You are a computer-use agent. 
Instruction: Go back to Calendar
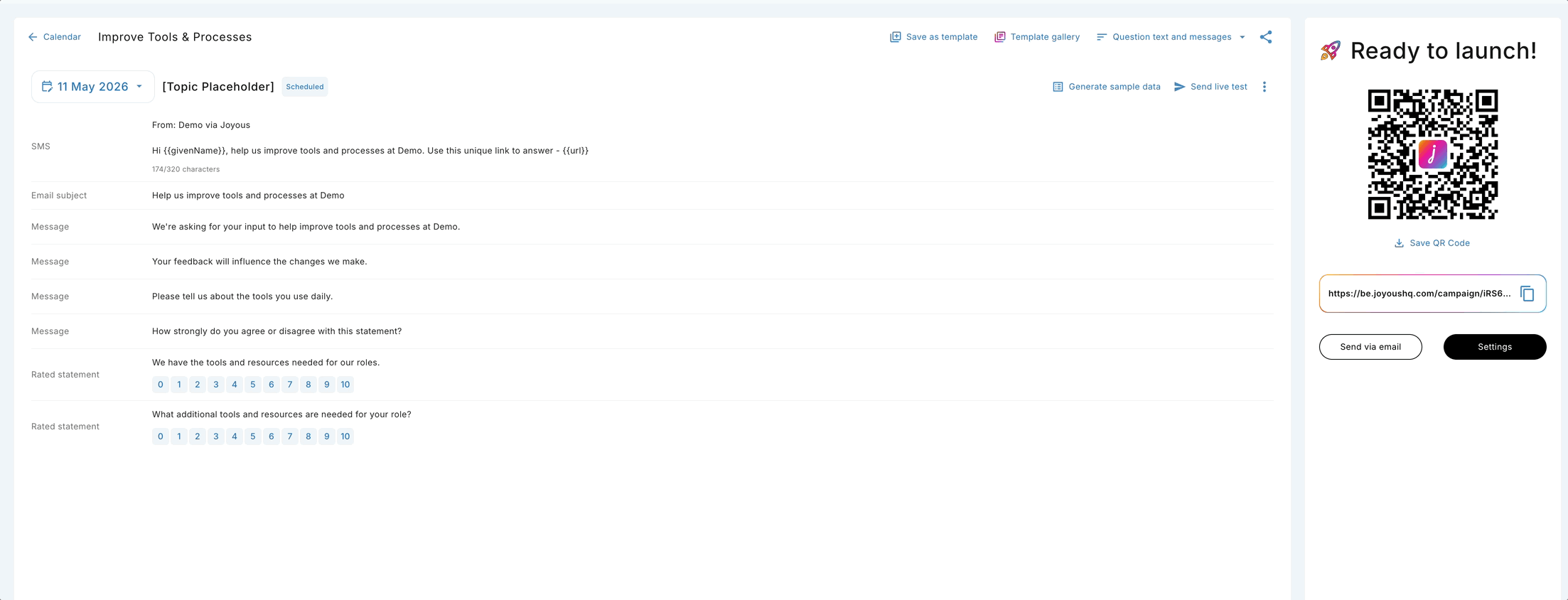tap(54, 37)
